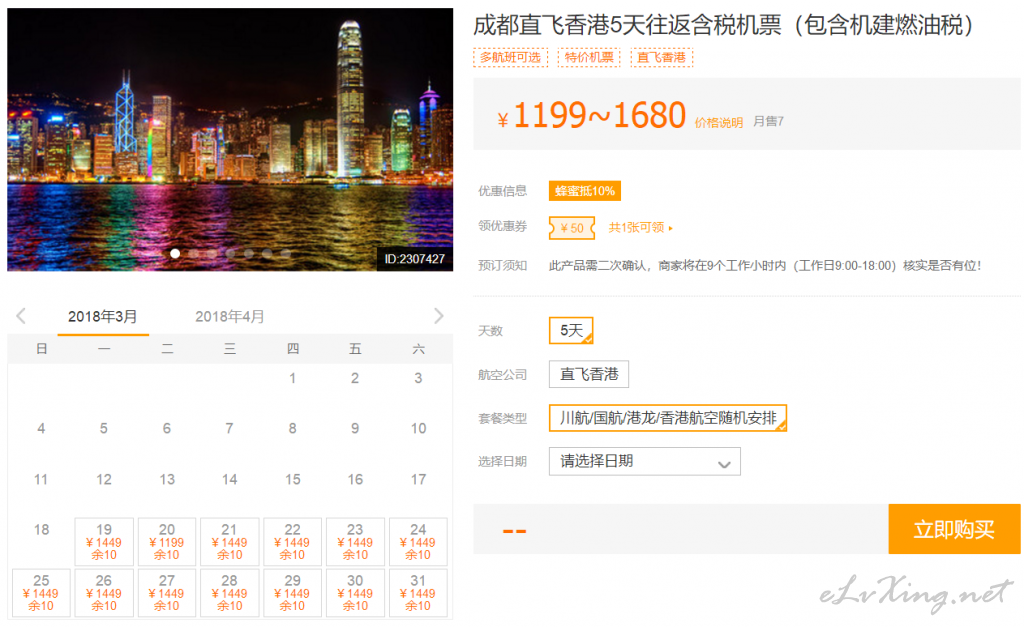Select the first carousel dot on Hong Kong photo
1024x627 pixels.
coord(175,253)
